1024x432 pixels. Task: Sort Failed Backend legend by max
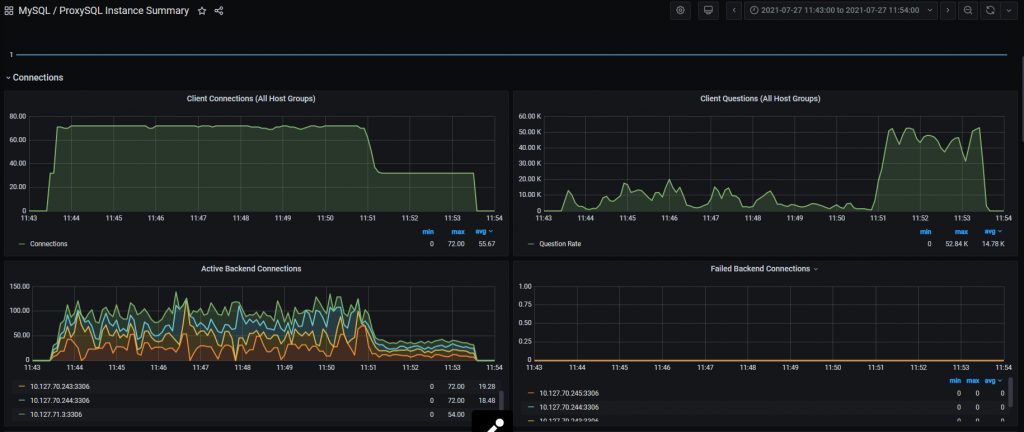coord(972,380)
